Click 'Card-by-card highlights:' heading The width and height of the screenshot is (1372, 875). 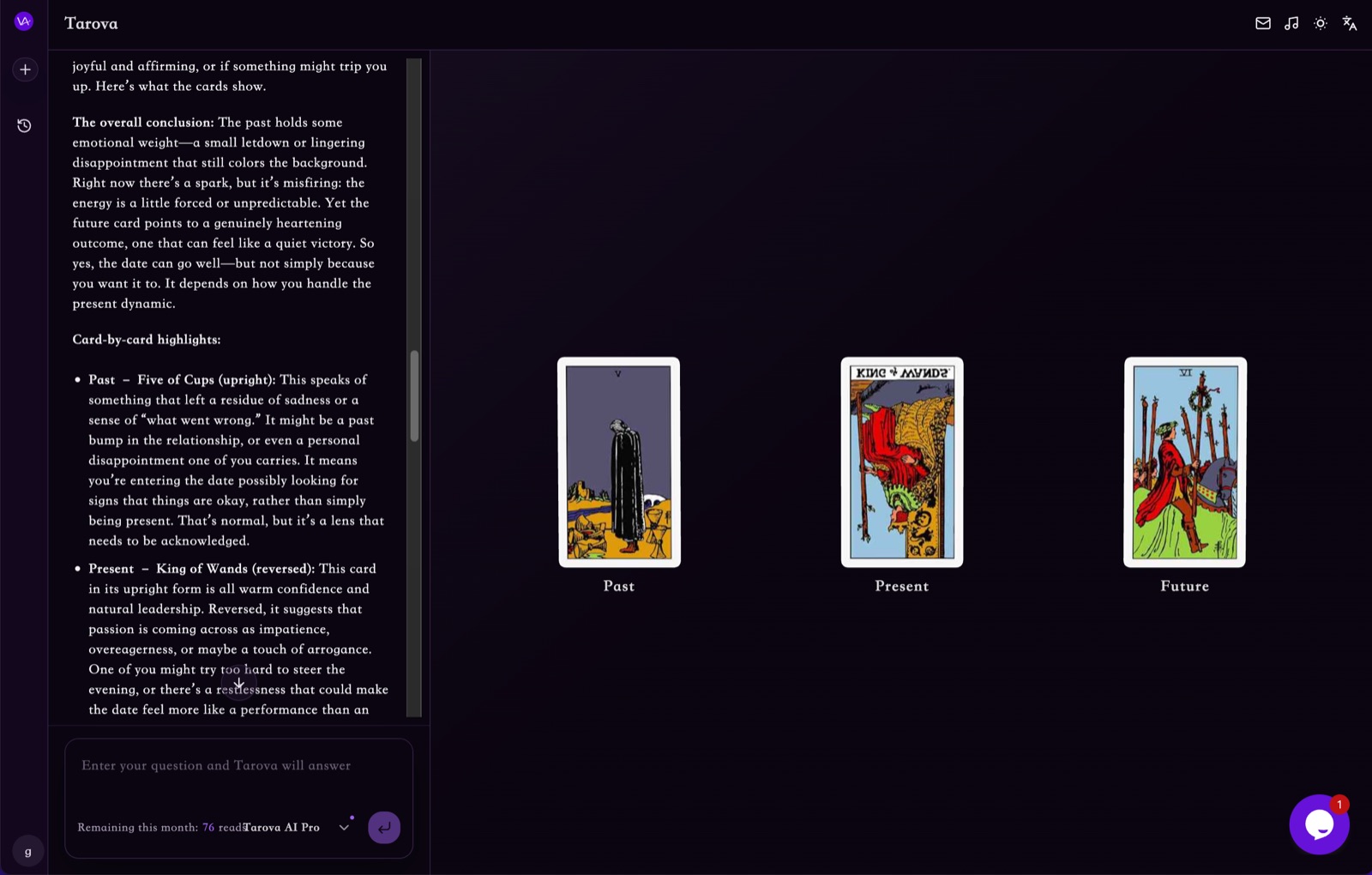tap(147, 340)
